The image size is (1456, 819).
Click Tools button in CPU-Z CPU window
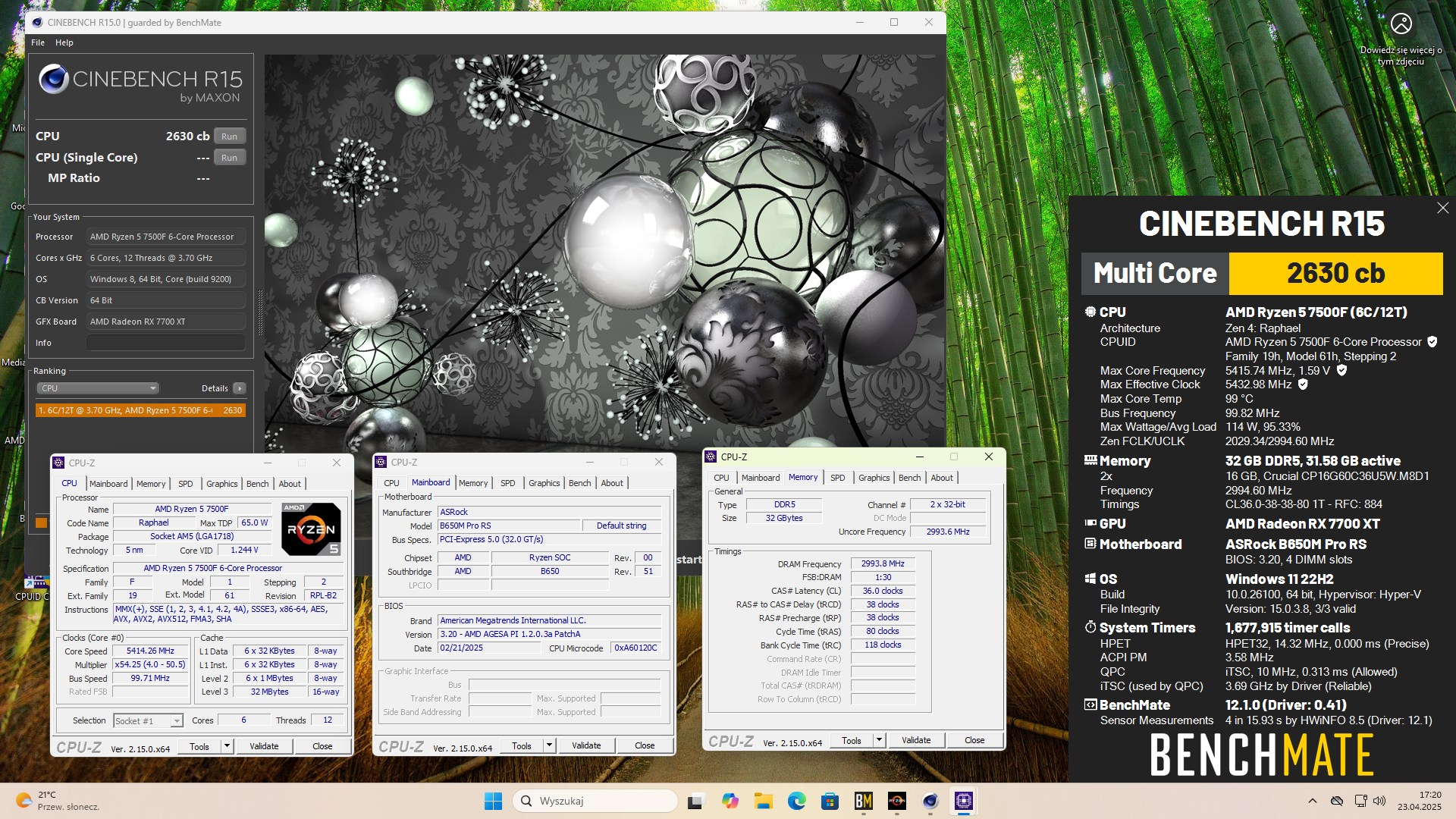coord(199,747)
